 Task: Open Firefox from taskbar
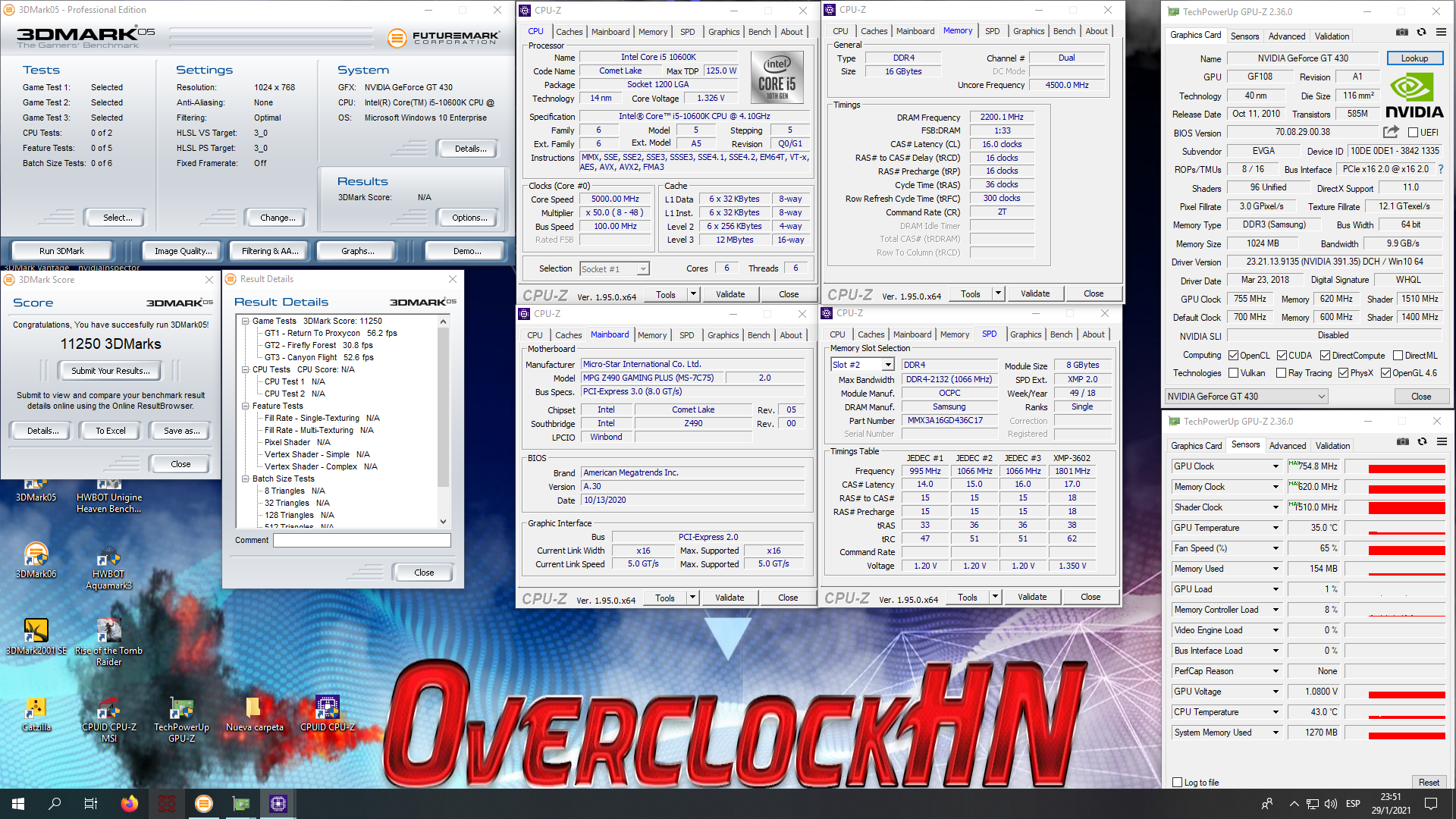[x=130, y=804]
